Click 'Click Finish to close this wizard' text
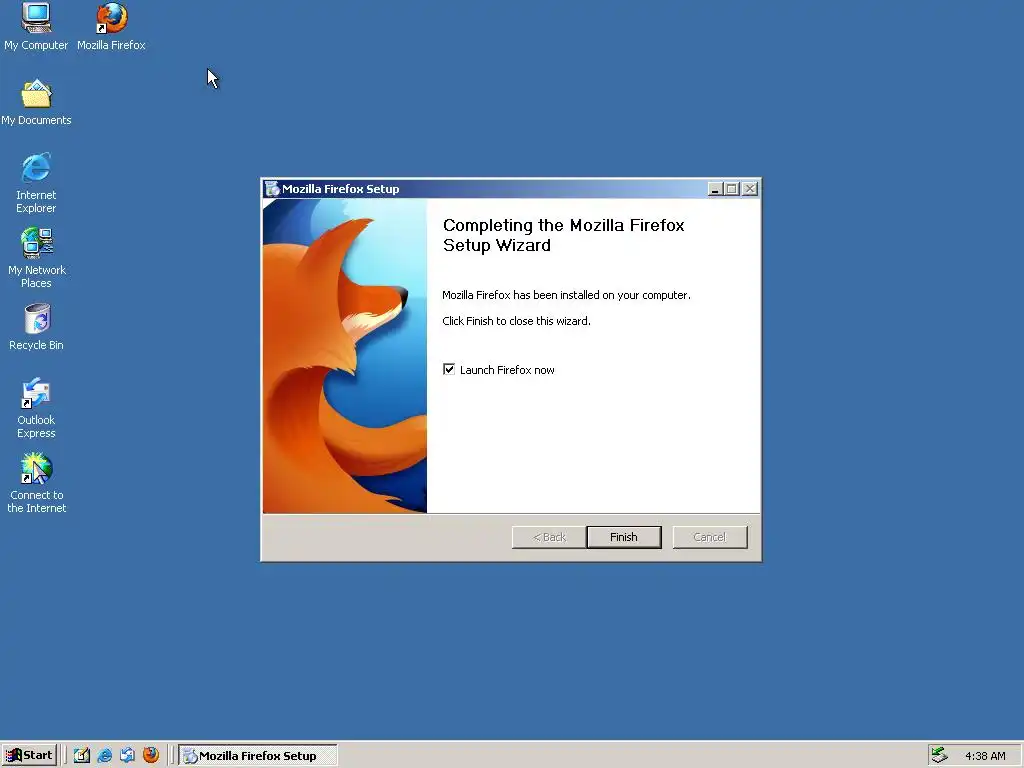Image resolution: width=1024 pixels, height=768 pixels. click(516, 321)
